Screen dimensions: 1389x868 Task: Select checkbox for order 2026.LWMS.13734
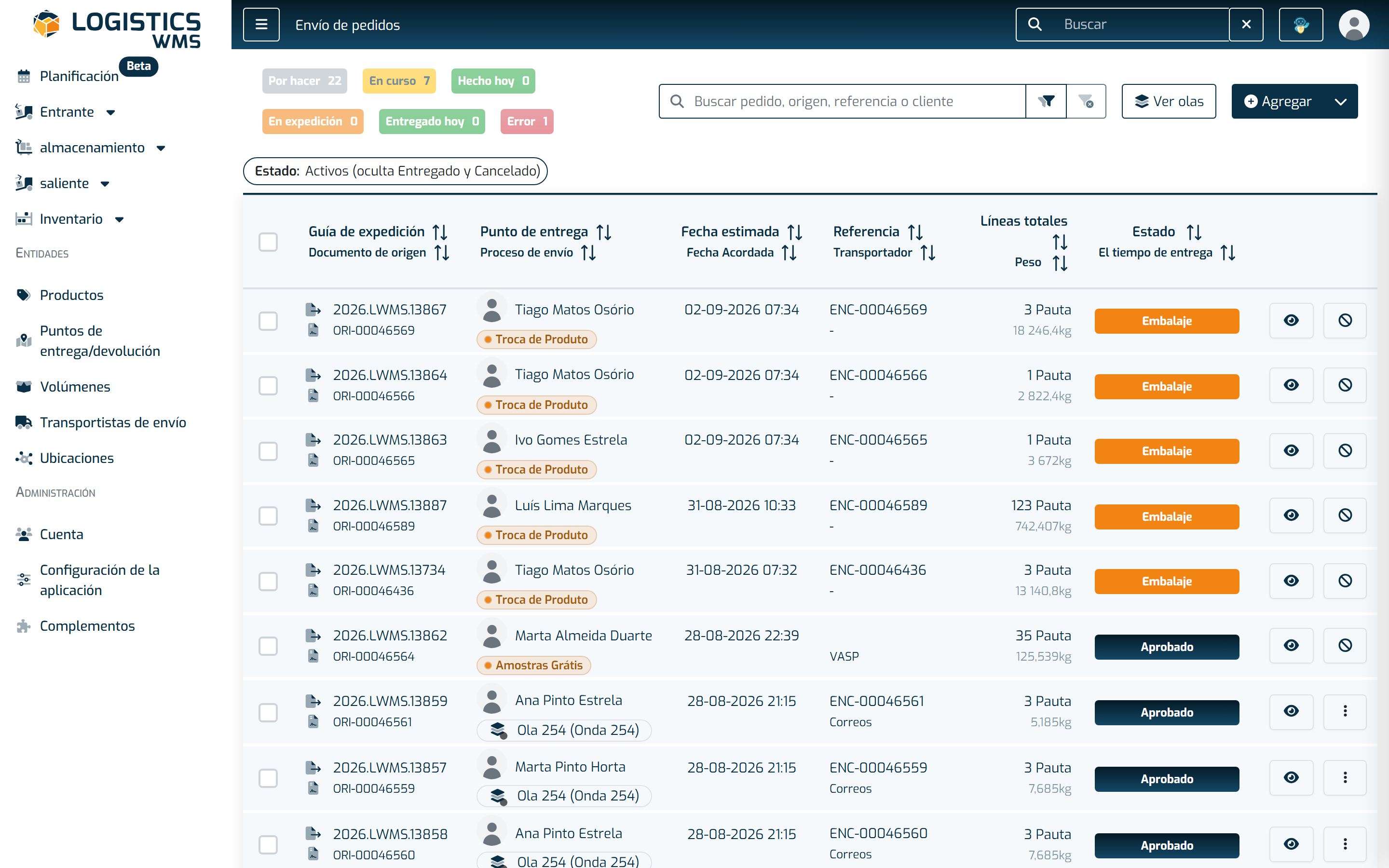coord(268,582)
